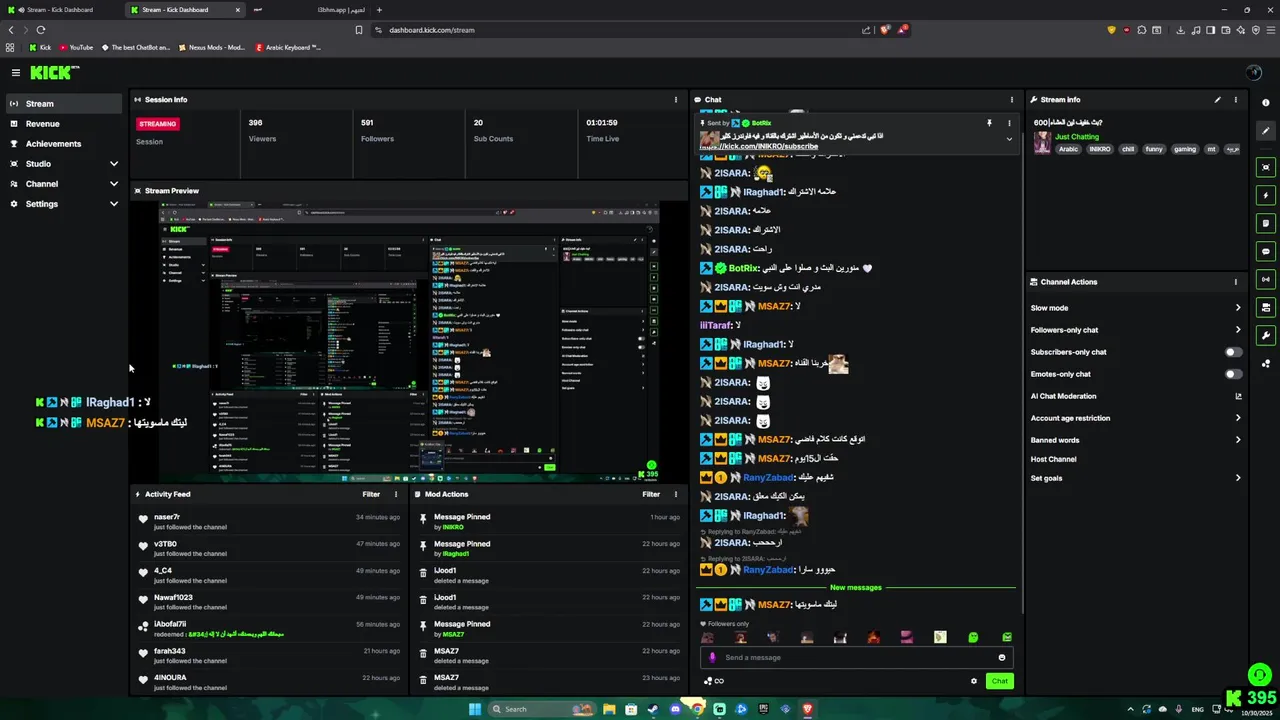Toggle the channel actions widget in right sidebar
This screenshot has height=720, width=1280.
tap(1266, 307)
